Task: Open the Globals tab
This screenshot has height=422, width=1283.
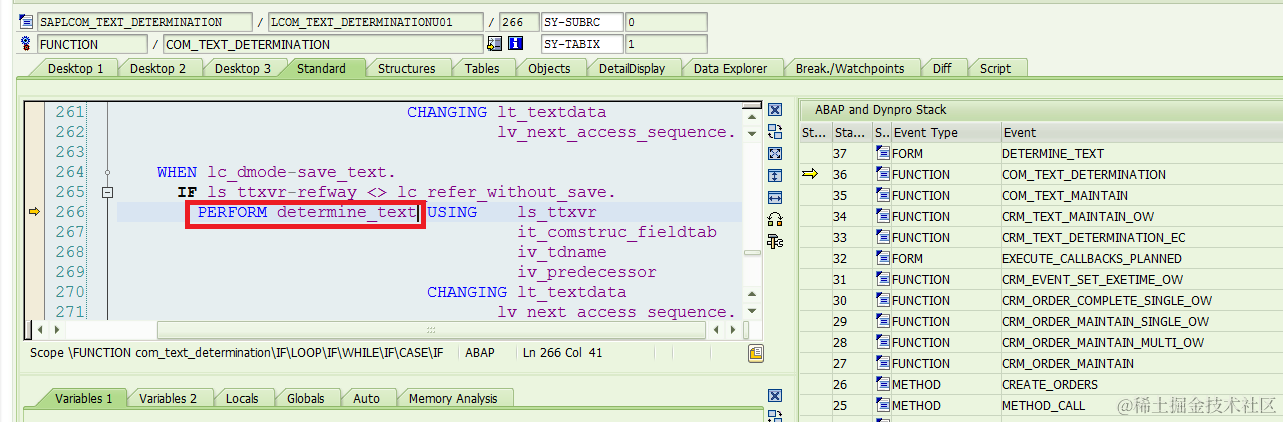Action: pos(306,398)
